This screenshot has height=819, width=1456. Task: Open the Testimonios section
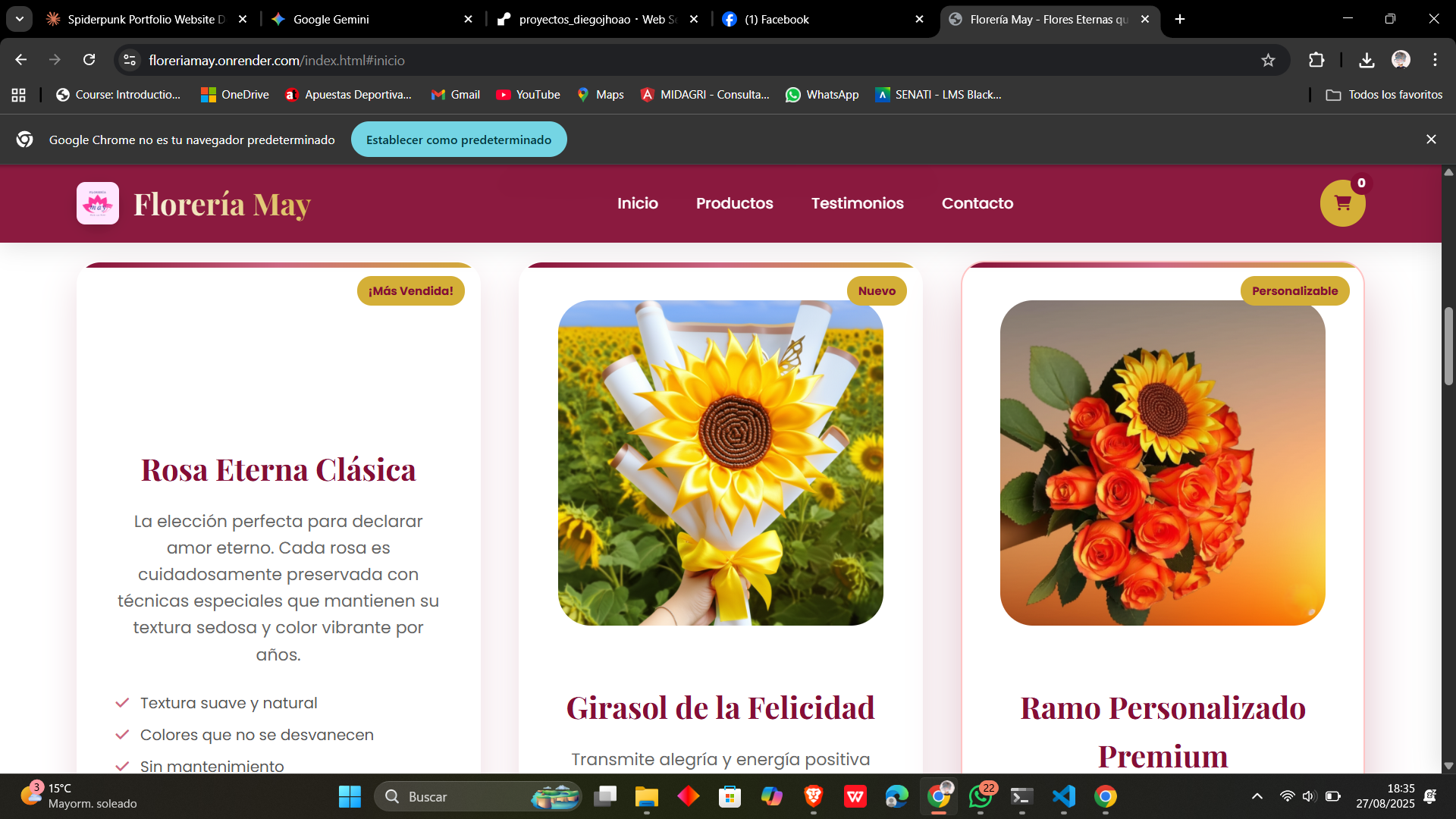[x=857, y=203]
